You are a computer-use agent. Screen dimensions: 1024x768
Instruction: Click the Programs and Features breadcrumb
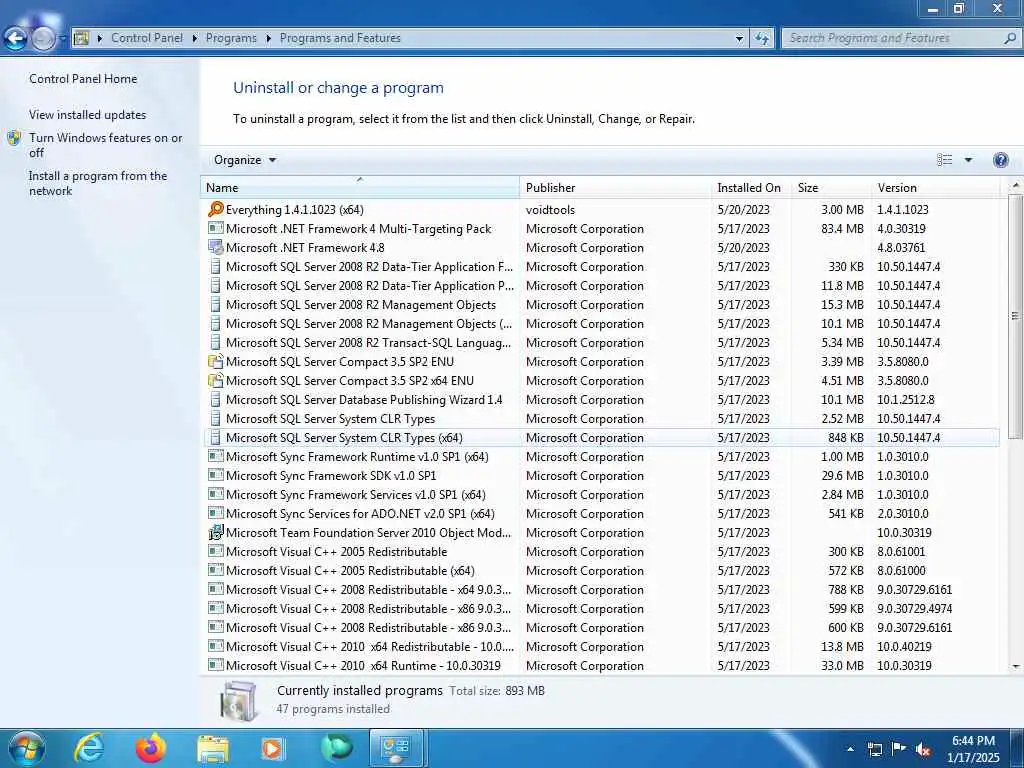coord(340,38)
